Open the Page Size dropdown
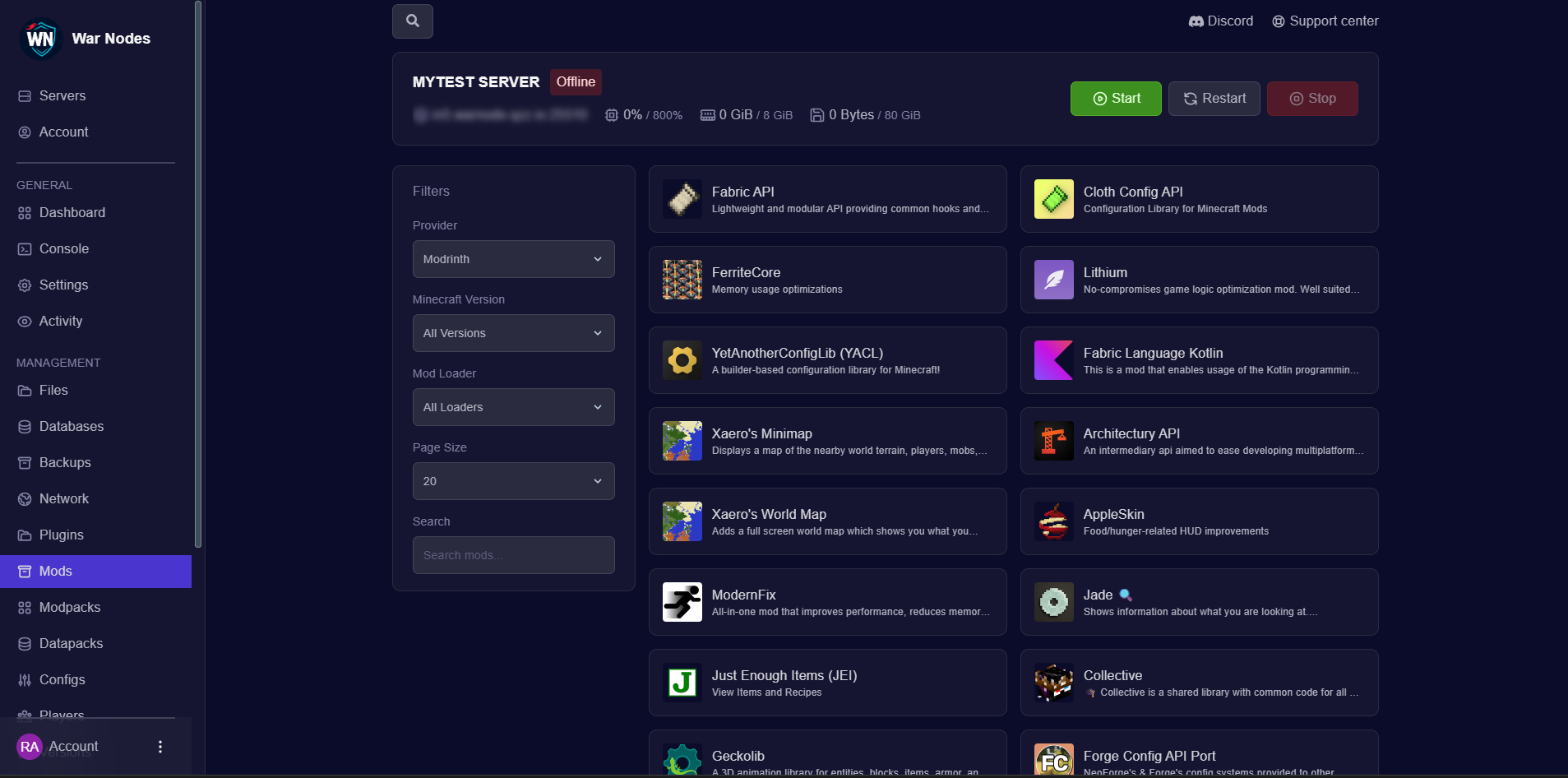Viewport: 1568px width, 778px height. click(513, 481)
